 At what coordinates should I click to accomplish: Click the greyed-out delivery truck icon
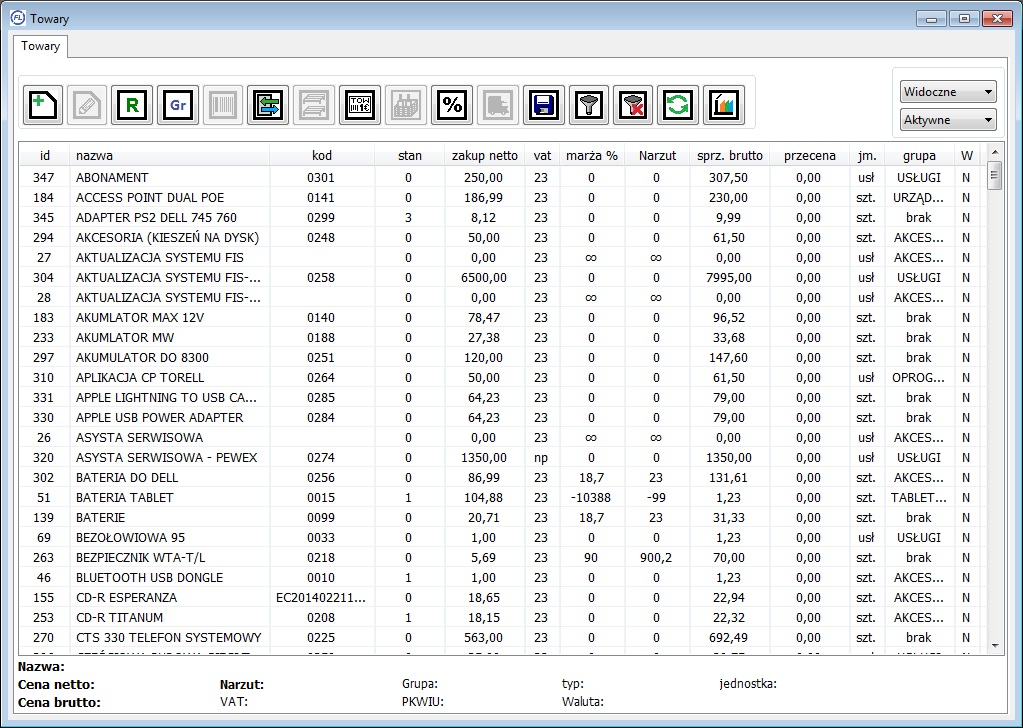498,104
